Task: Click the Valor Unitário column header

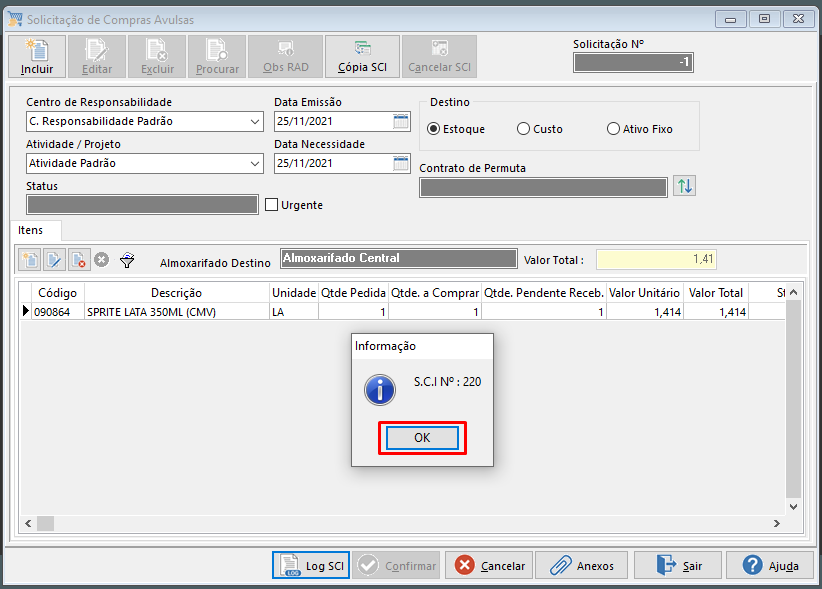Action: click(x=644, y=293)
